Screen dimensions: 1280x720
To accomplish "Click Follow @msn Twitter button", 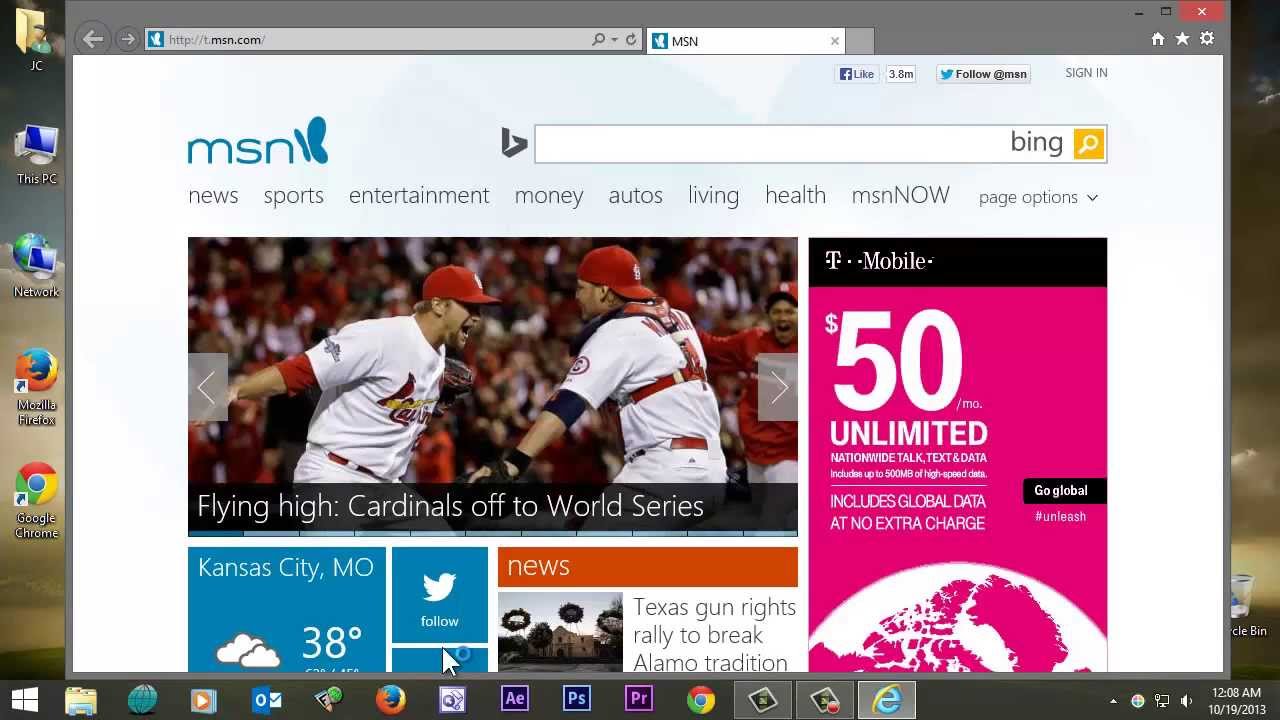I will pyautogui.click(x=983, y=74).
